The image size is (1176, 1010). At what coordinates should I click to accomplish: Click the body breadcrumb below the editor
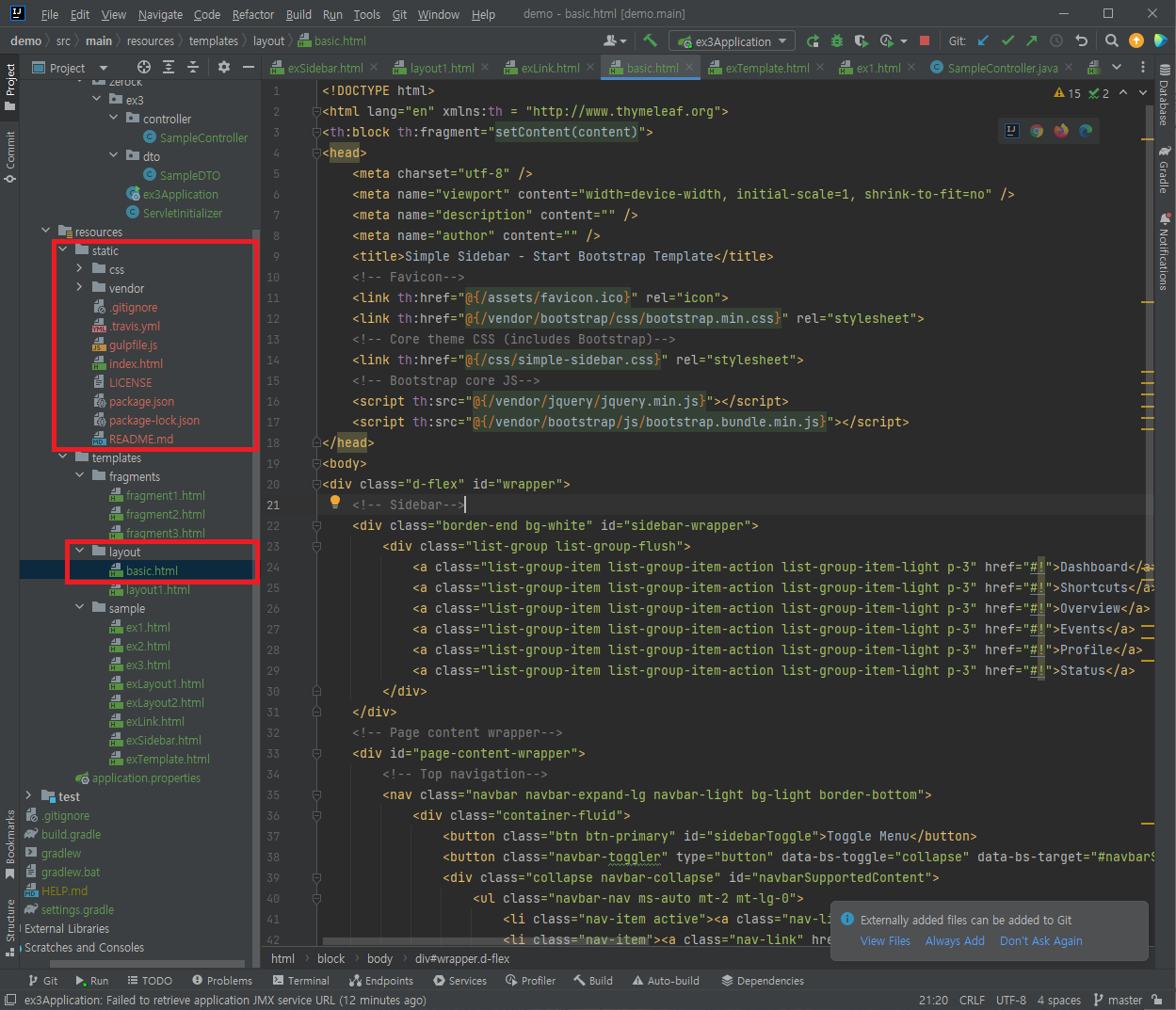click(379, 958)
